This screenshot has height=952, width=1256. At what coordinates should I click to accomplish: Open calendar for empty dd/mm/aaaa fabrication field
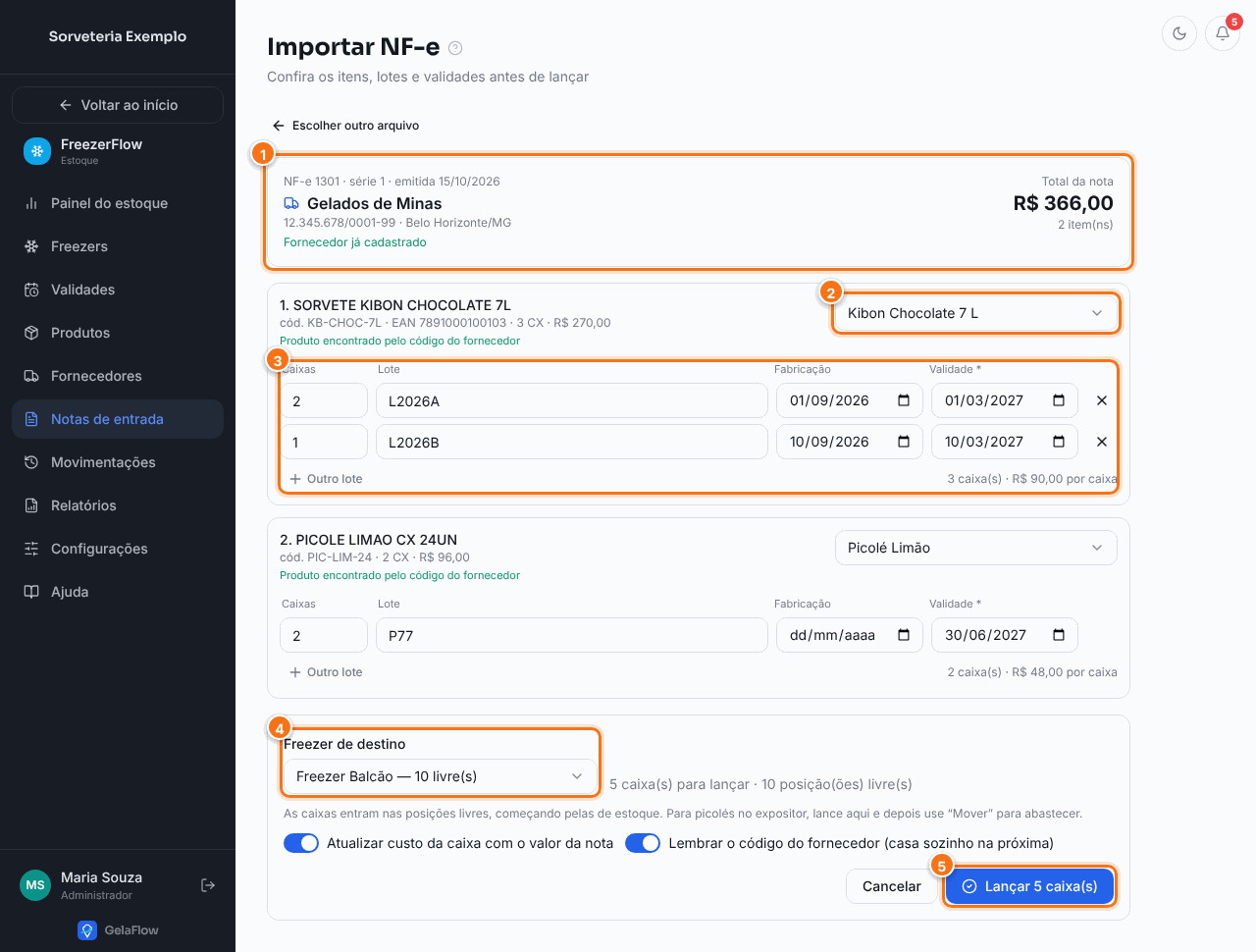coord(904,635)
